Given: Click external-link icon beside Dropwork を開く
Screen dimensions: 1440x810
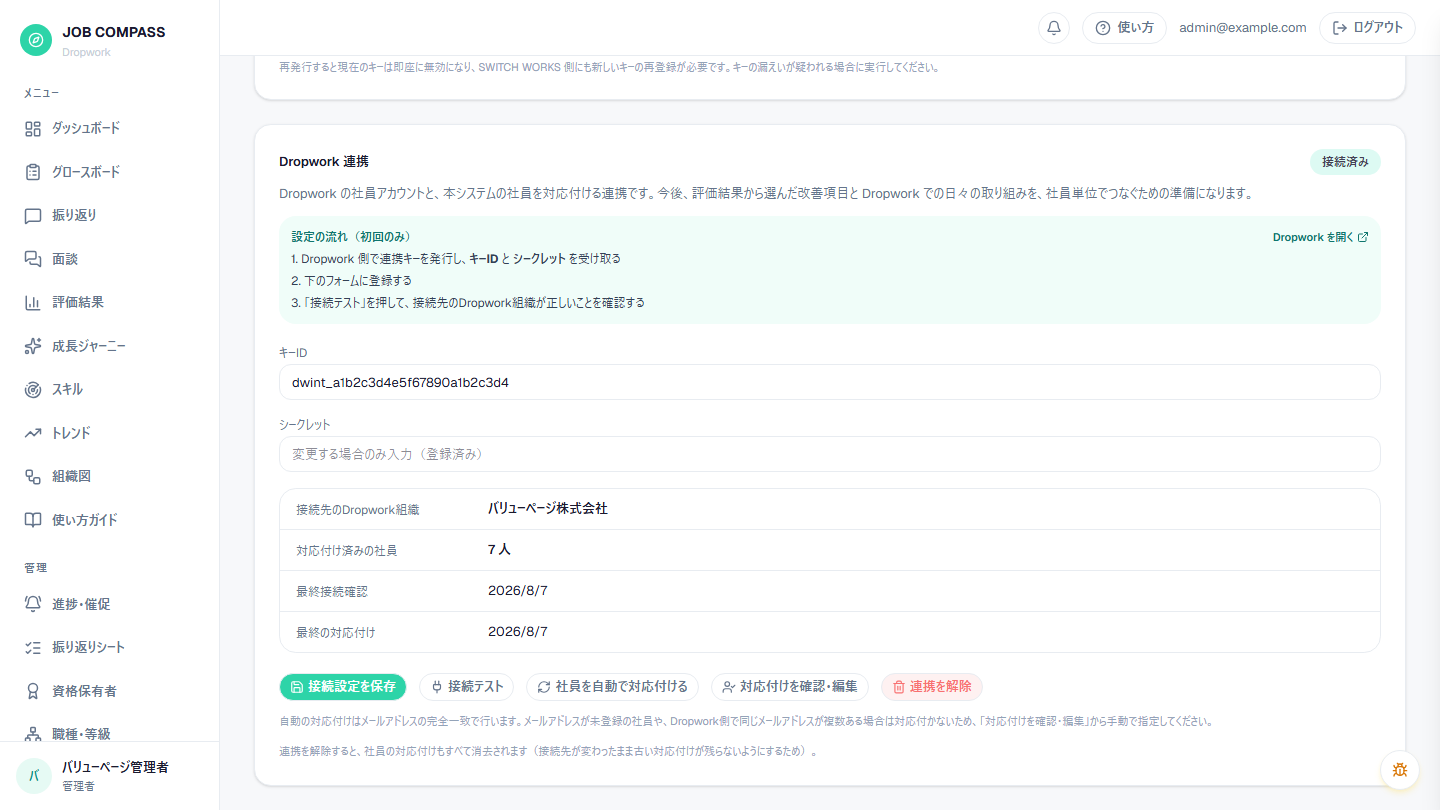Looking at the screenshot, I should [x=1363, y=237].
